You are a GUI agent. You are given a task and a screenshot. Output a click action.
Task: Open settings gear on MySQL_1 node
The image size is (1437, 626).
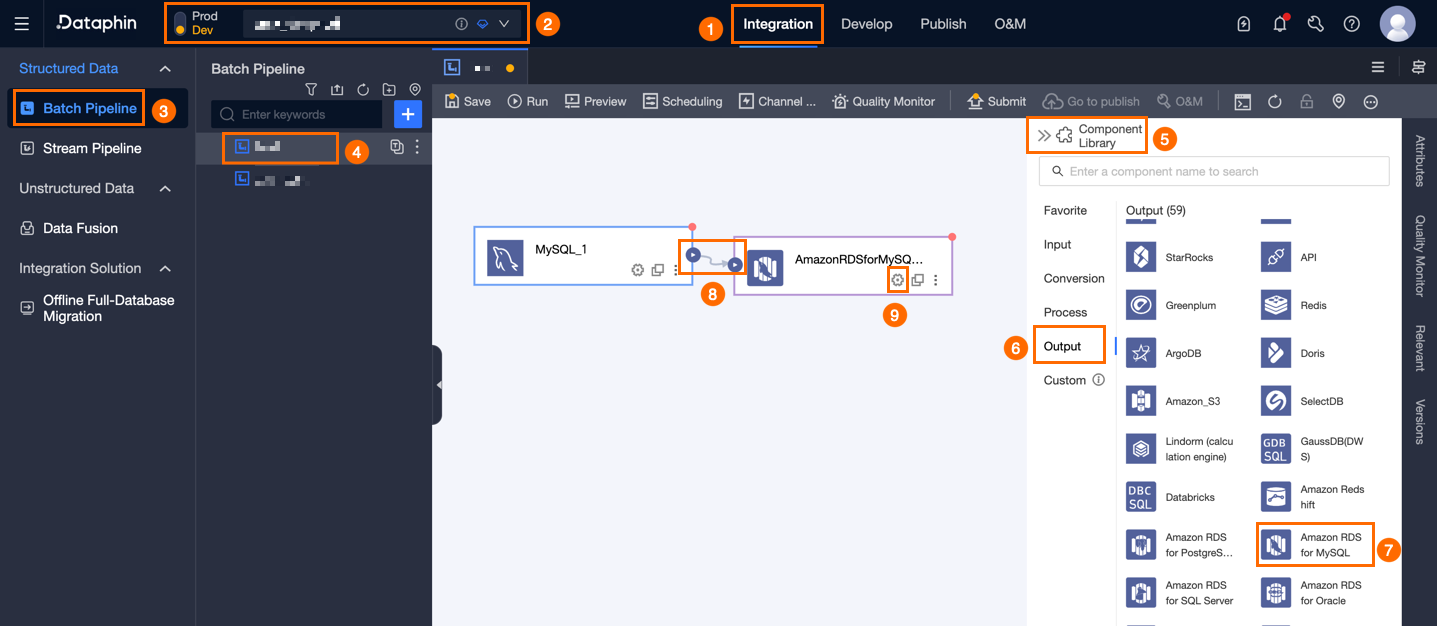point(637,270)
